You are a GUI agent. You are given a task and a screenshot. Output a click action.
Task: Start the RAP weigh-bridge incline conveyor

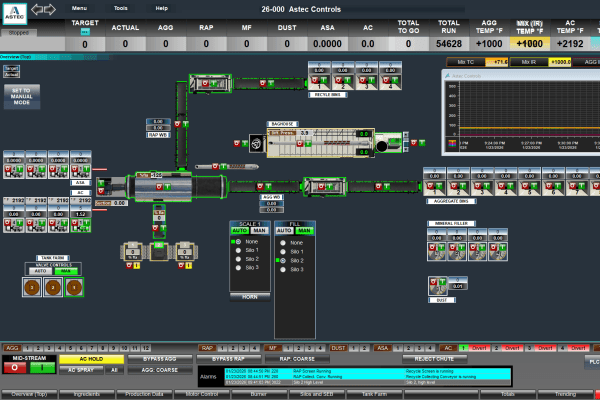point(186,124)
